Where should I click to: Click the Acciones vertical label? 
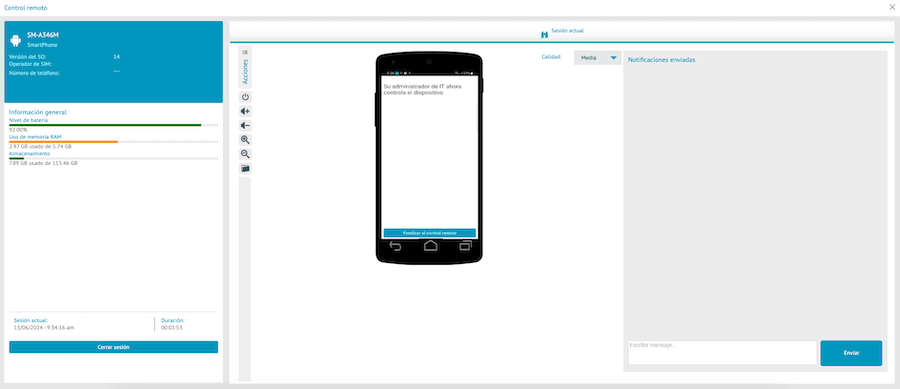tap(245, 72)
